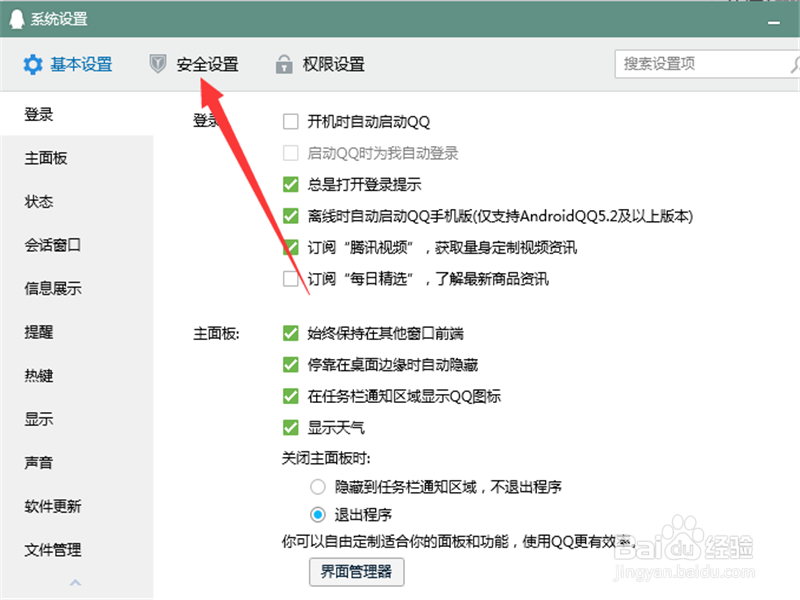The height and width of the screenshot is (600, 800).
Task: Uncheck 总是打开登录提示
Action: (x=291, y=184)
